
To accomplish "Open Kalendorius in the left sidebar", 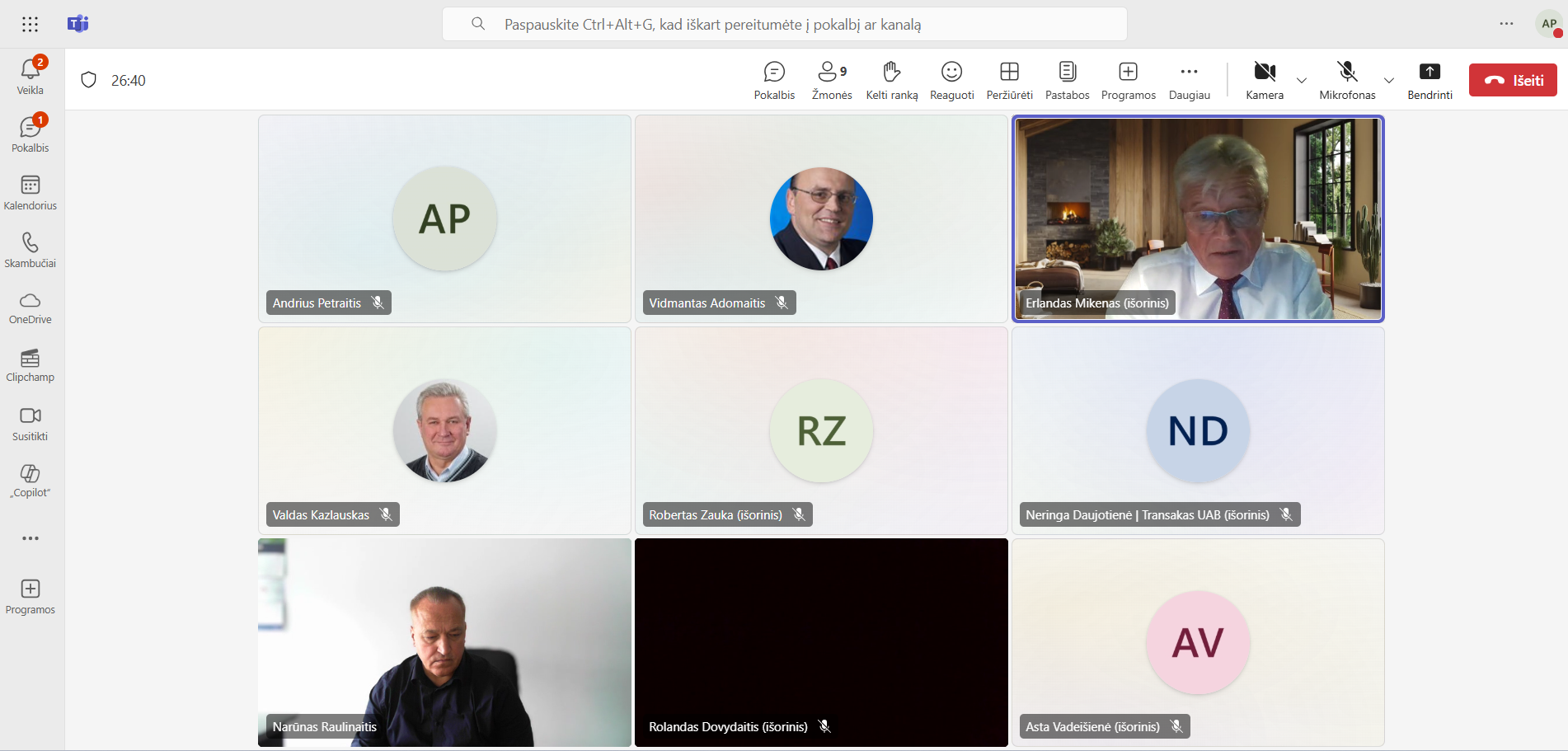I will 31,192.
